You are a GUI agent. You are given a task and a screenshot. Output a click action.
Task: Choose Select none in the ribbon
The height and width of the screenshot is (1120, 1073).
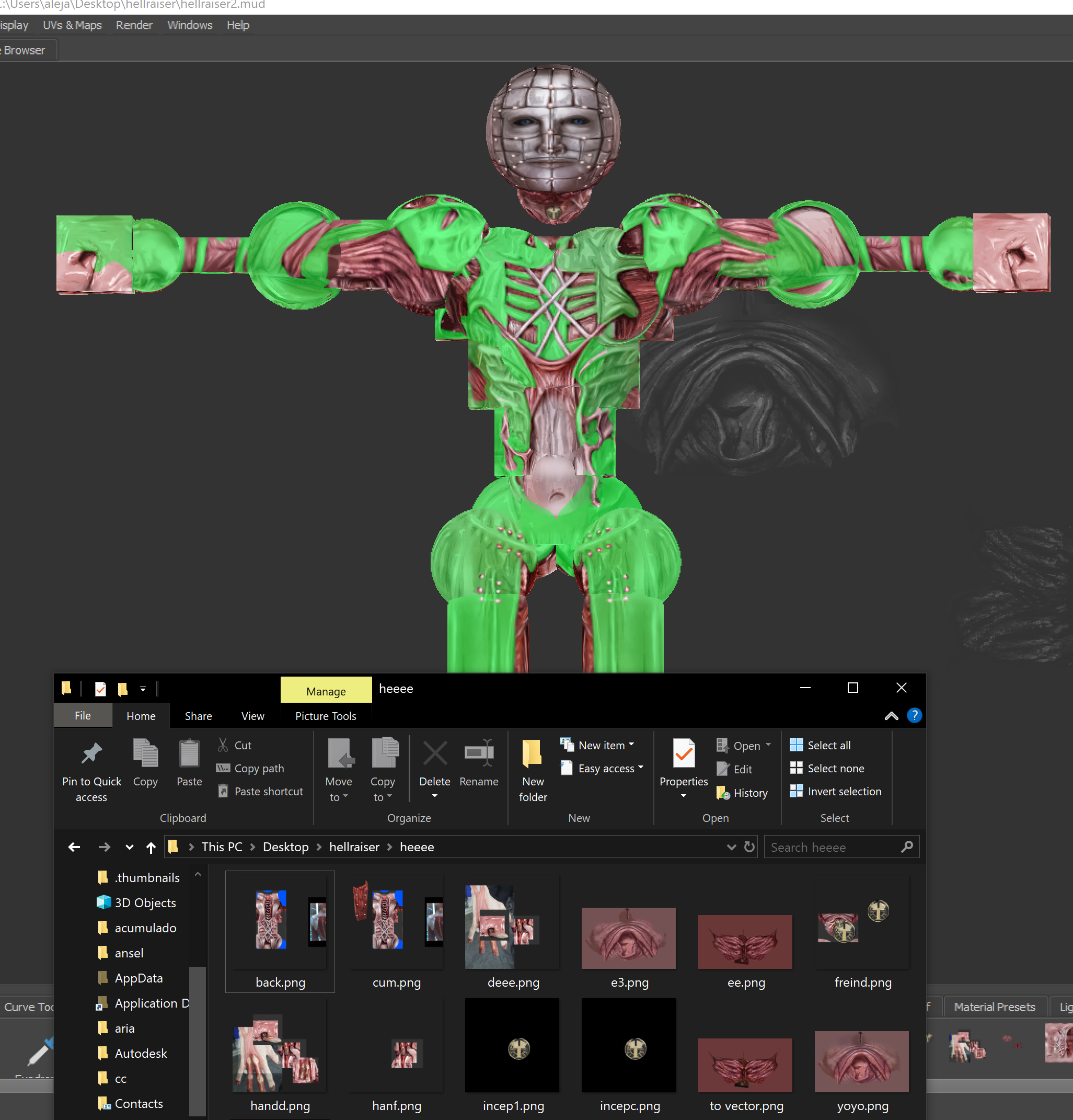[827, 769]
